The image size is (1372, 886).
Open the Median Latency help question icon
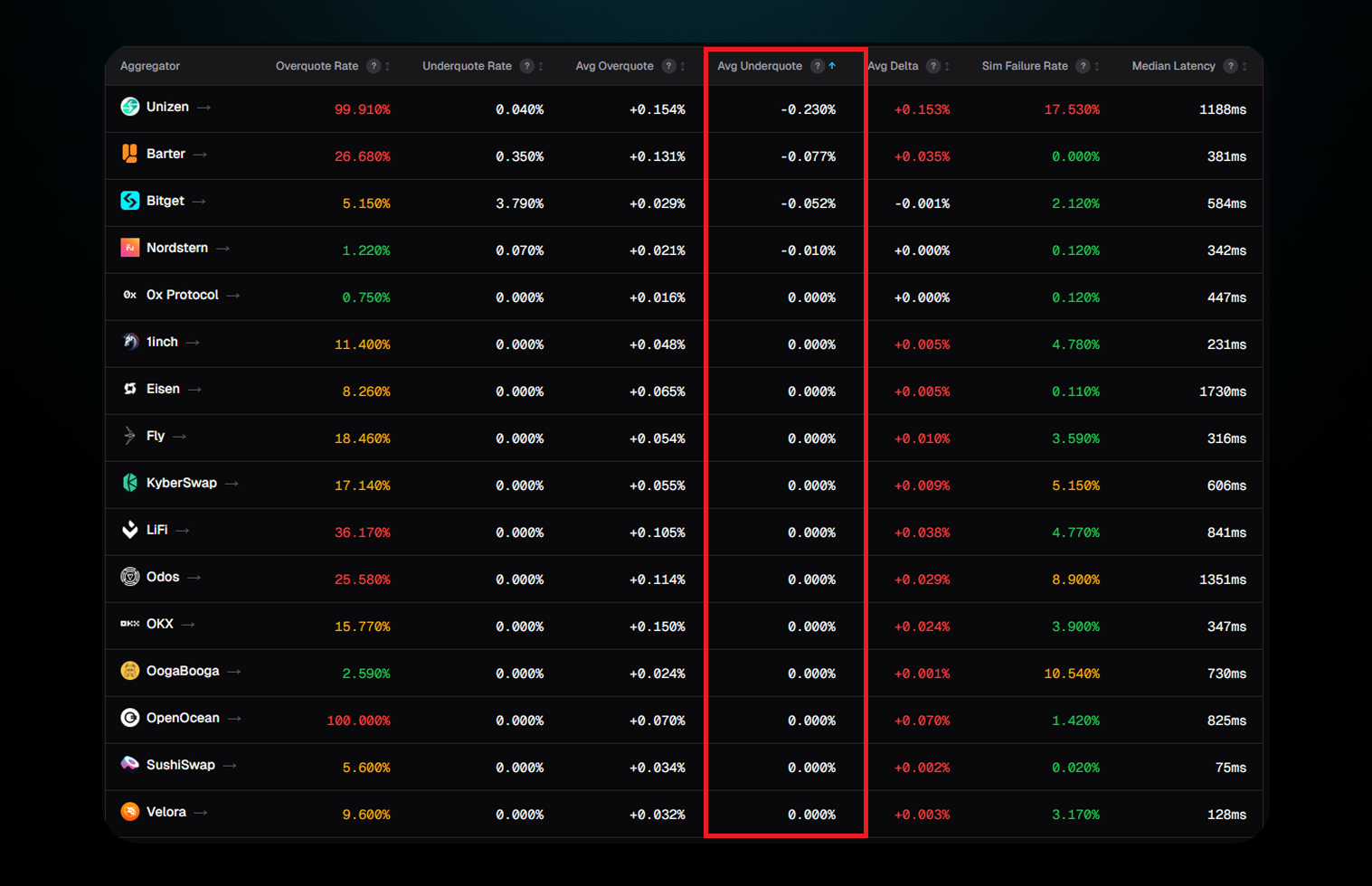(x=1230, y=66)
